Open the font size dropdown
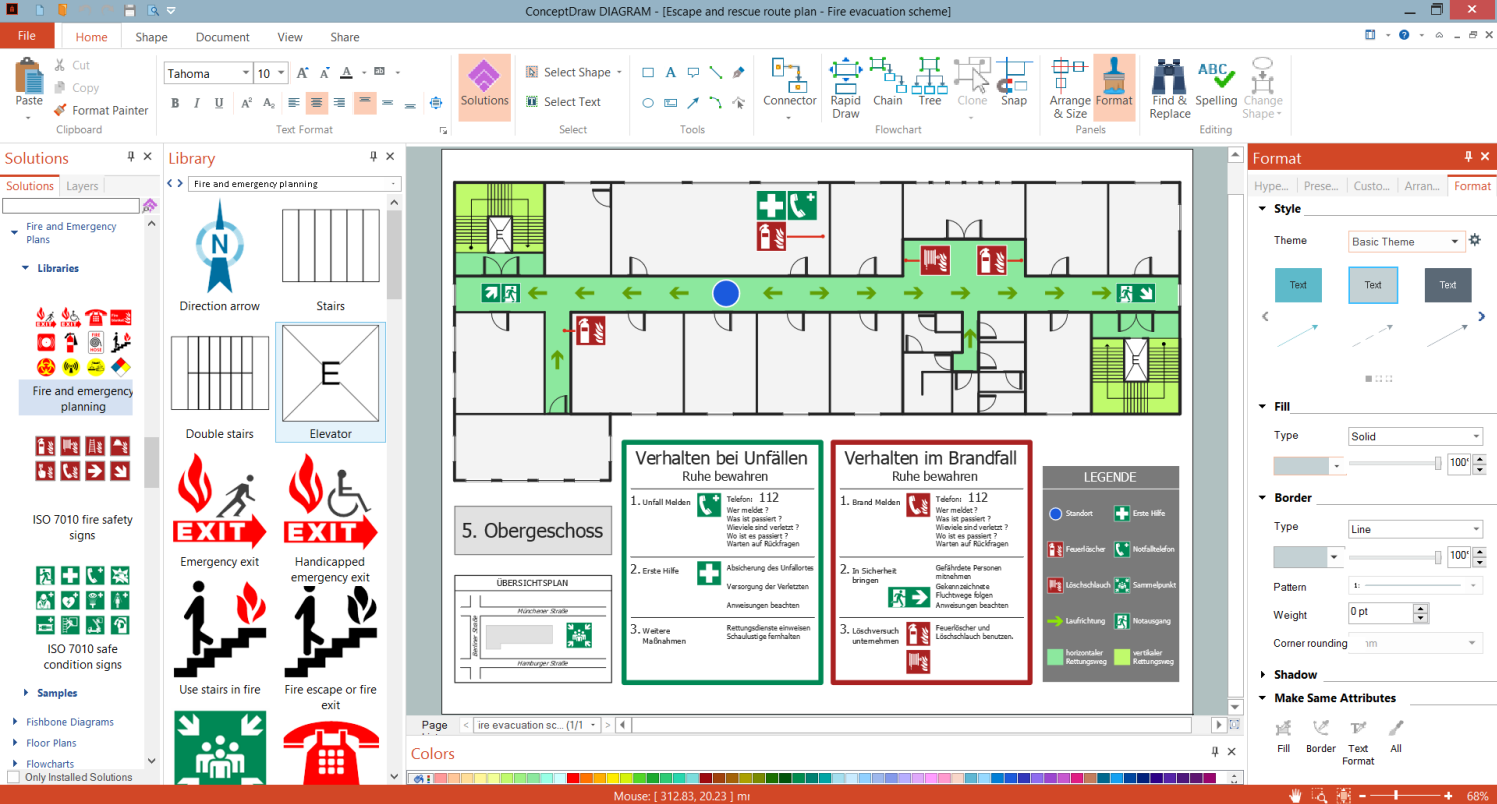The height and width of the screenshot is (804, 1497). click(282, 73)
